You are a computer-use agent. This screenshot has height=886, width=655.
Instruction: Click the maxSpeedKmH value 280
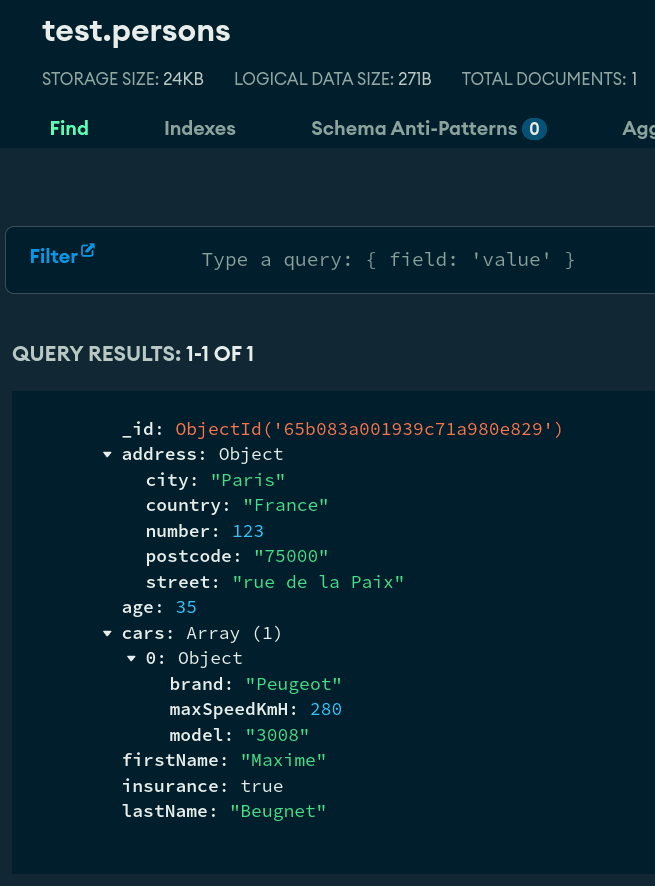(x=326, y=710)
